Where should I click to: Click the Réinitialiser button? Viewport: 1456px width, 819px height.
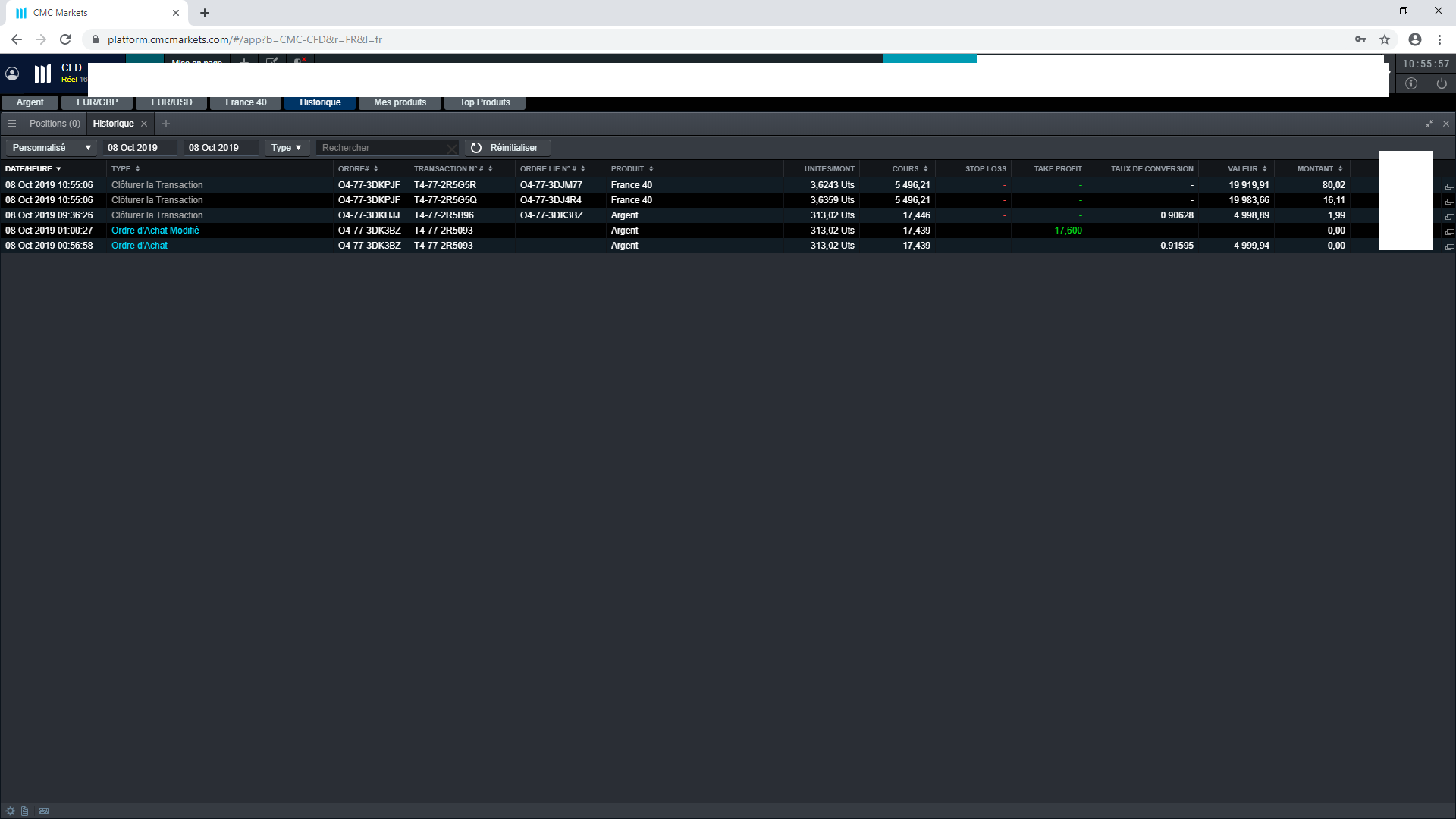[x=506, y=148]
